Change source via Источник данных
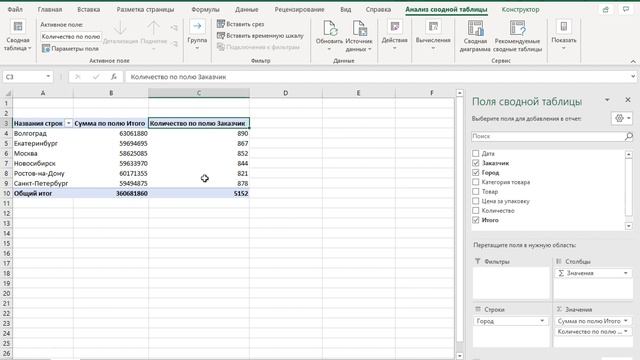Screen dimensions: 640x360 pyautogui.click(x=359, y=36)
